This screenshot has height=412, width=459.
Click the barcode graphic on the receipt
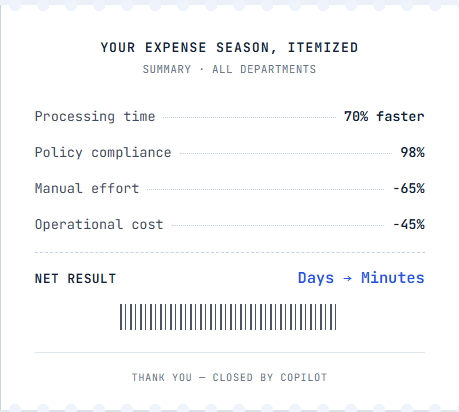pos(228,317)
